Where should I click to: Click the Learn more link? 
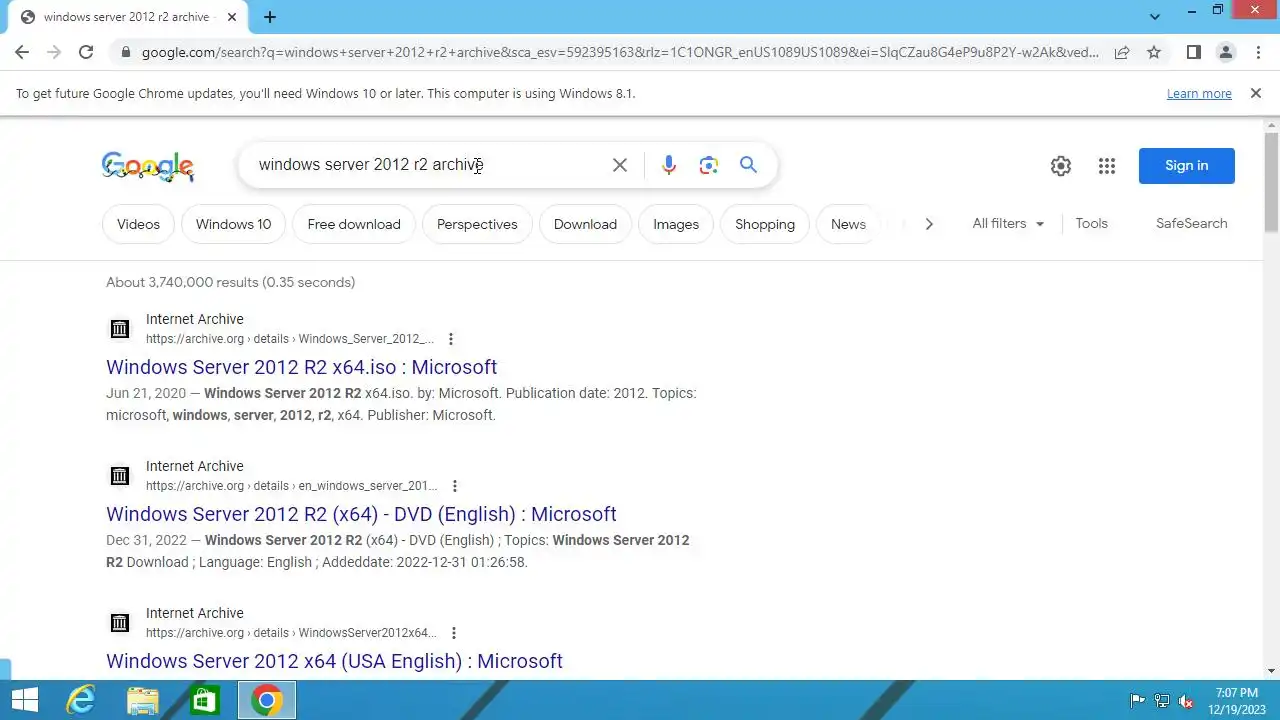click(1199, 94)
